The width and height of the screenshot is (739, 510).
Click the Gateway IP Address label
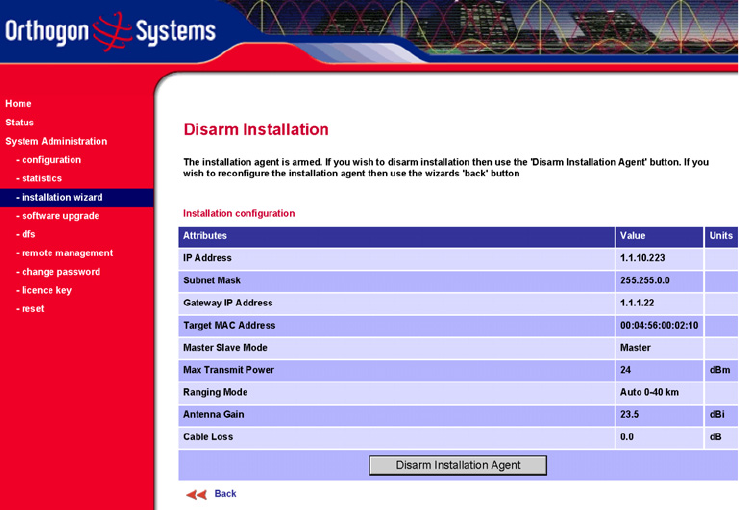[x=228, y=303]
